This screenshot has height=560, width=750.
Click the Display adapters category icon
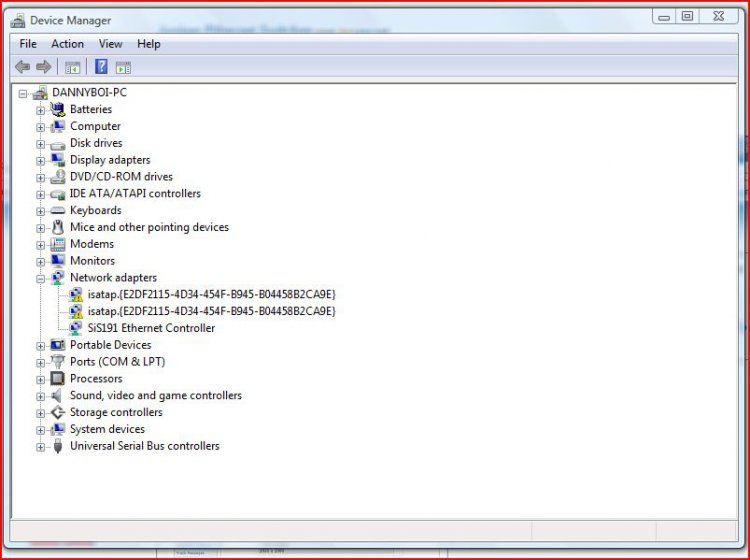coord(58,160)
